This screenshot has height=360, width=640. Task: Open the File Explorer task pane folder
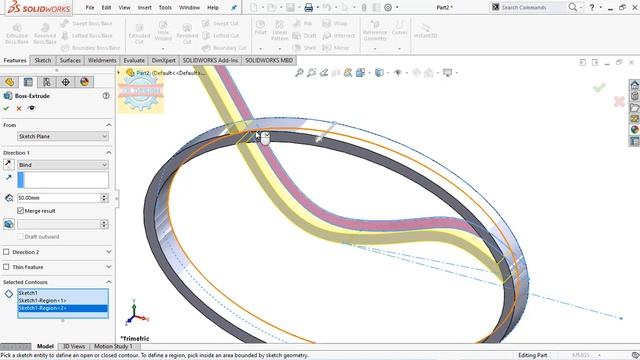pos(634,108)
